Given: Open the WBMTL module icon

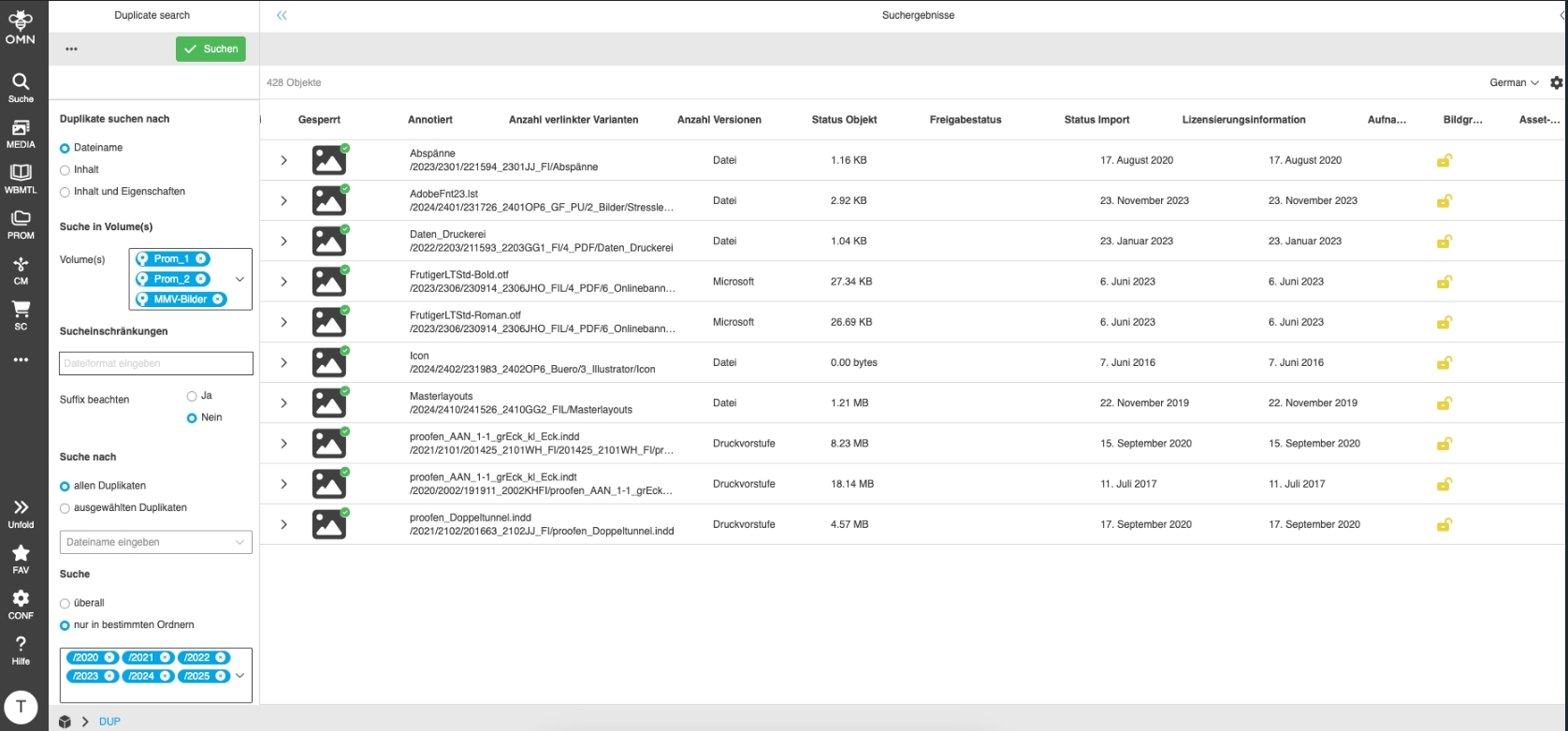Looking at the screenshot, I should pyautogui.click(x=21, y=178).
